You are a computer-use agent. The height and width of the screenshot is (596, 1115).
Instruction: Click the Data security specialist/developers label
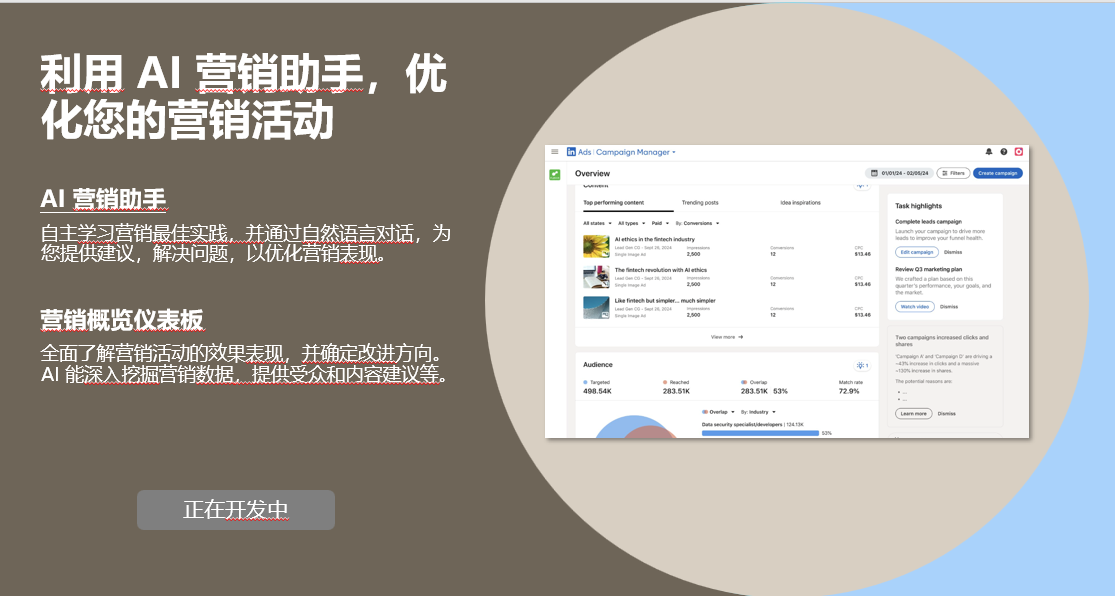click(742, 424)
